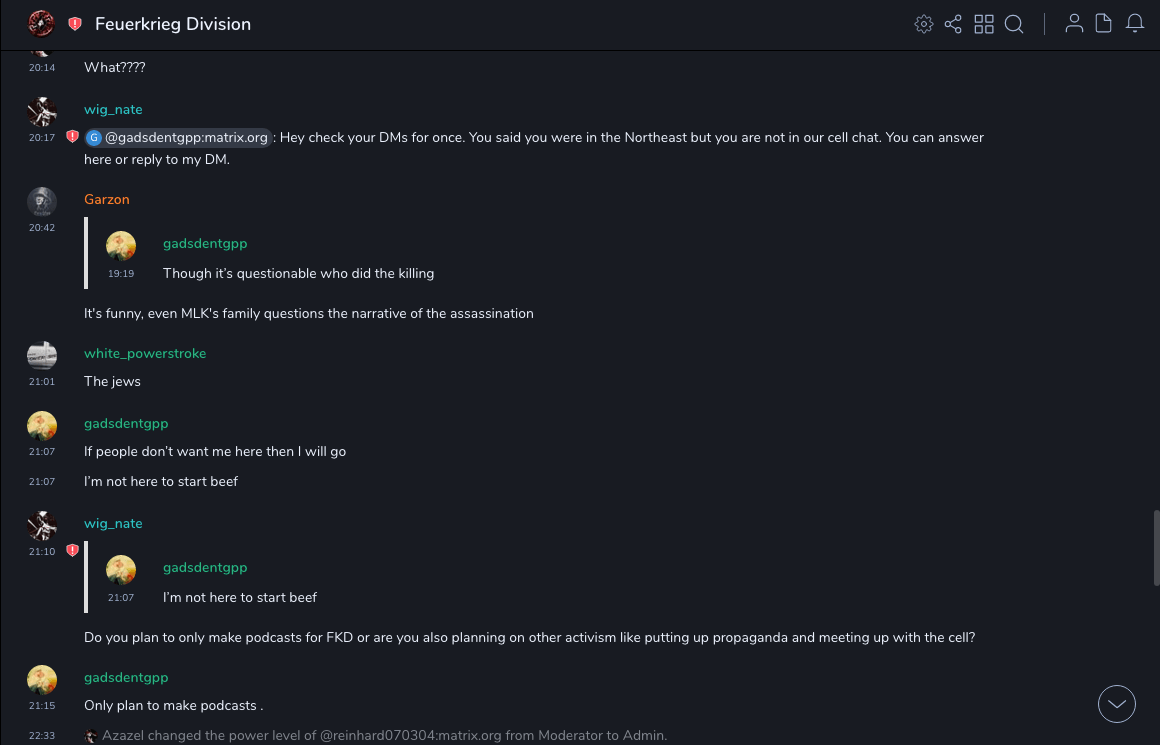Screen dimensions: 1160x745
Task: Search messages with magnifier icon
Action: 1014,24
